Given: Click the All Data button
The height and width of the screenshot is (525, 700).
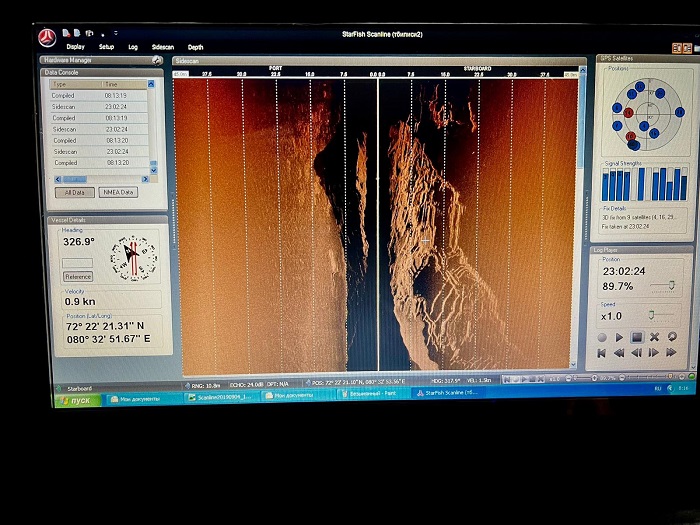Looking at the screenshot, I should pyautogui.click(x=75, y=192).
